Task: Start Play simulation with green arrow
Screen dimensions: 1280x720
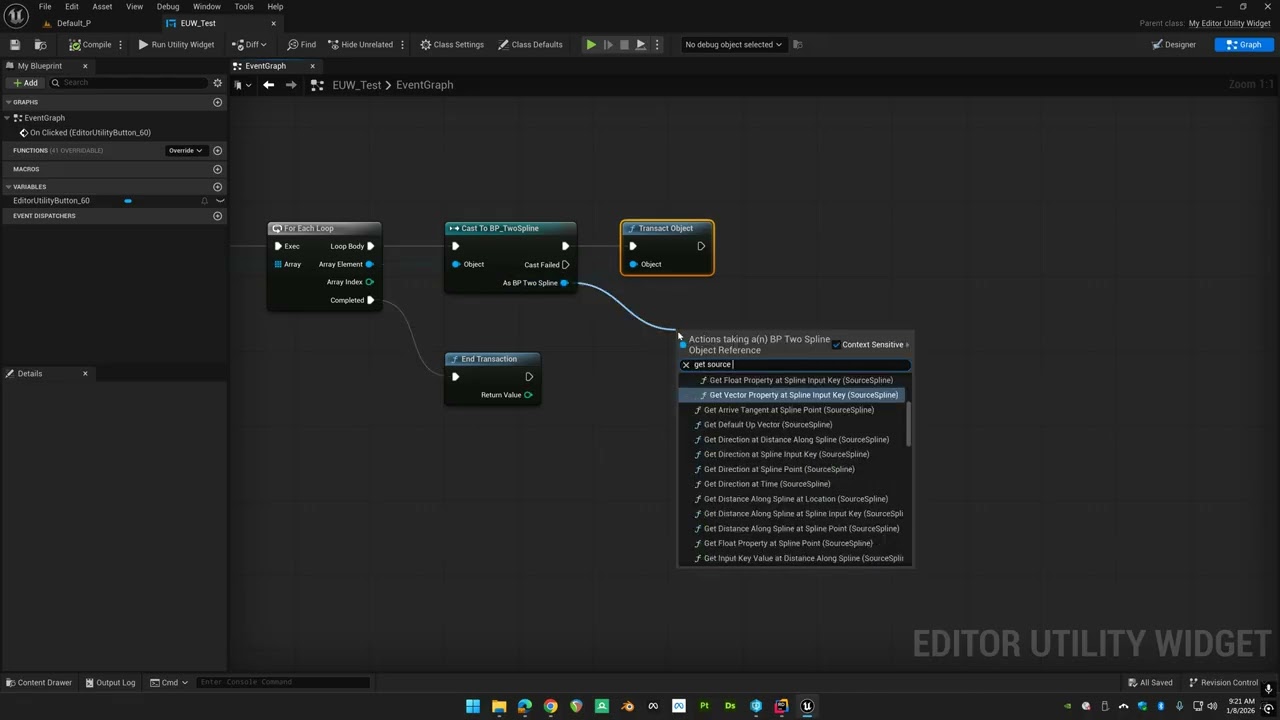Action: tap(591, 44)
